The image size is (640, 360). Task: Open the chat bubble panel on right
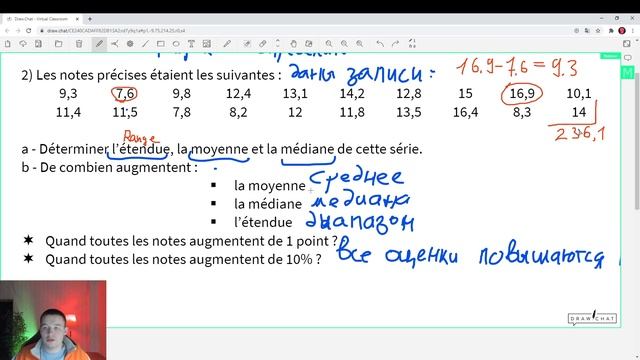pos(628,58)
